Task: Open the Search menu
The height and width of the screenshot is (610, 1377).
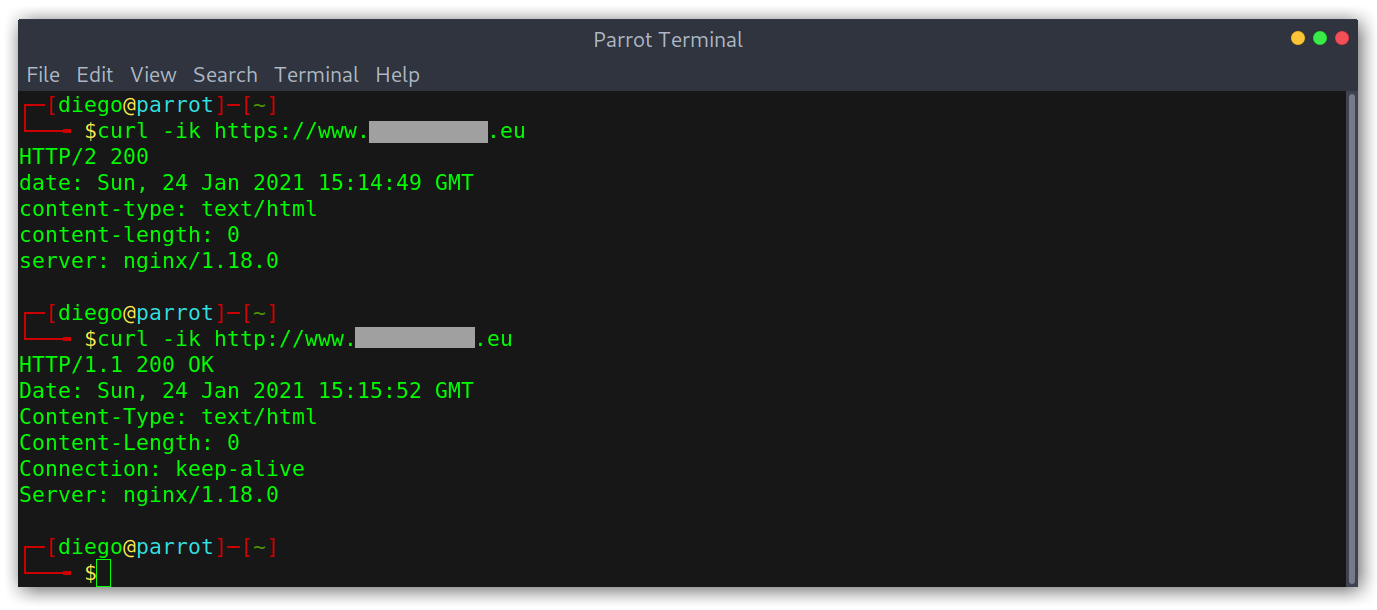Action: (x=225, y=75)
